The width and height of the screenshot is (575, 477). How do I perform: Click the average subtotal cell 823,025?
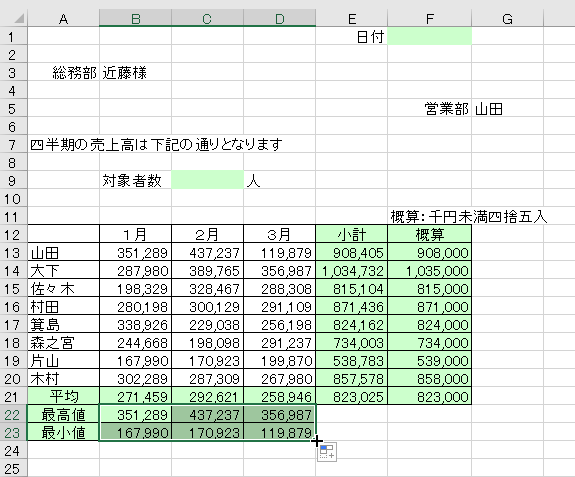[x=351, y=396]
